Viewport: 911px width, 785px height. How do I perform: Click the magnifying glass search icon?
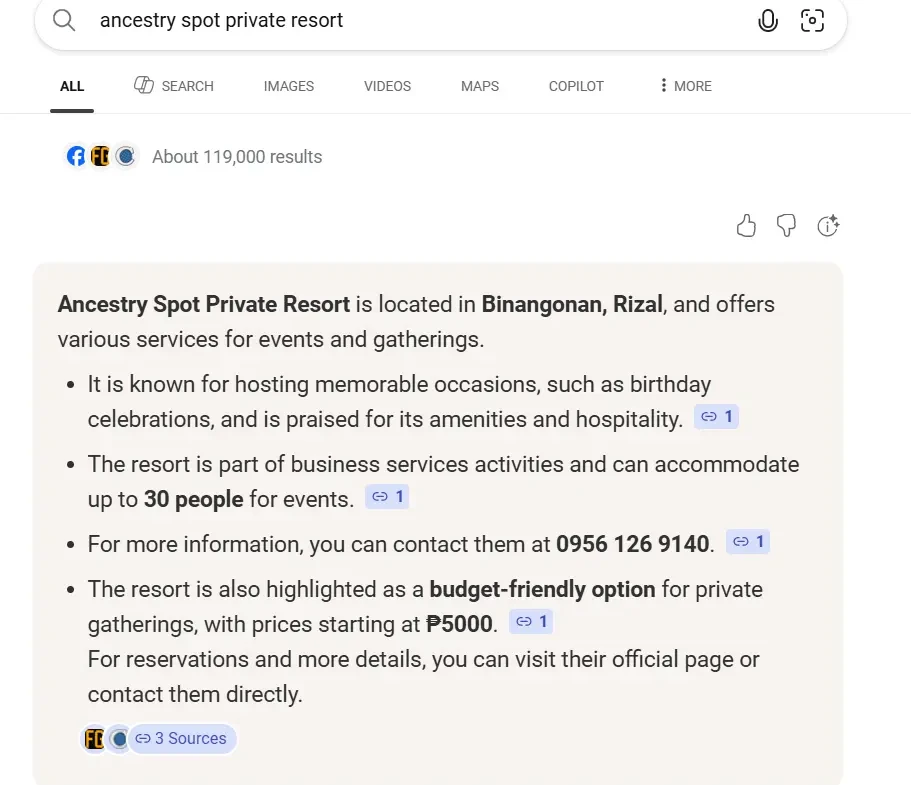[64, 21]
